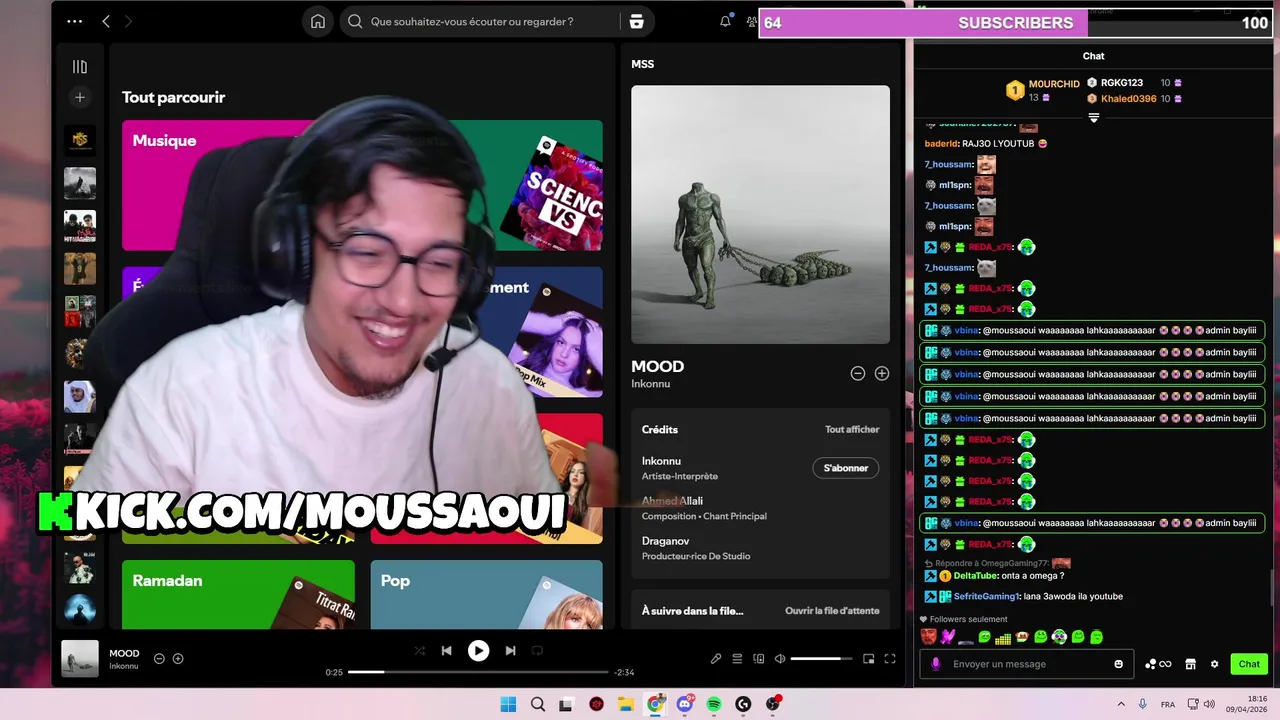
Task: Open the chat settings gear
Action: point(1215,664)
